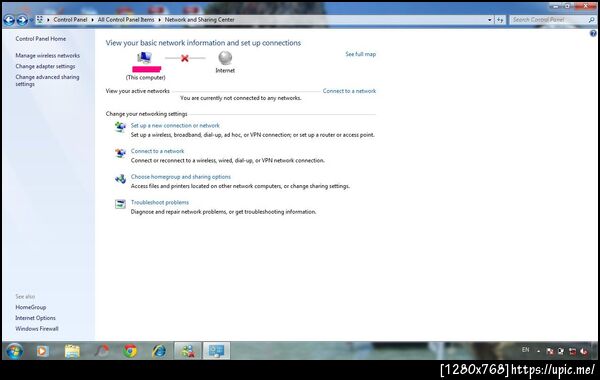Open Connect to a network under networking settings

[157, 151]
